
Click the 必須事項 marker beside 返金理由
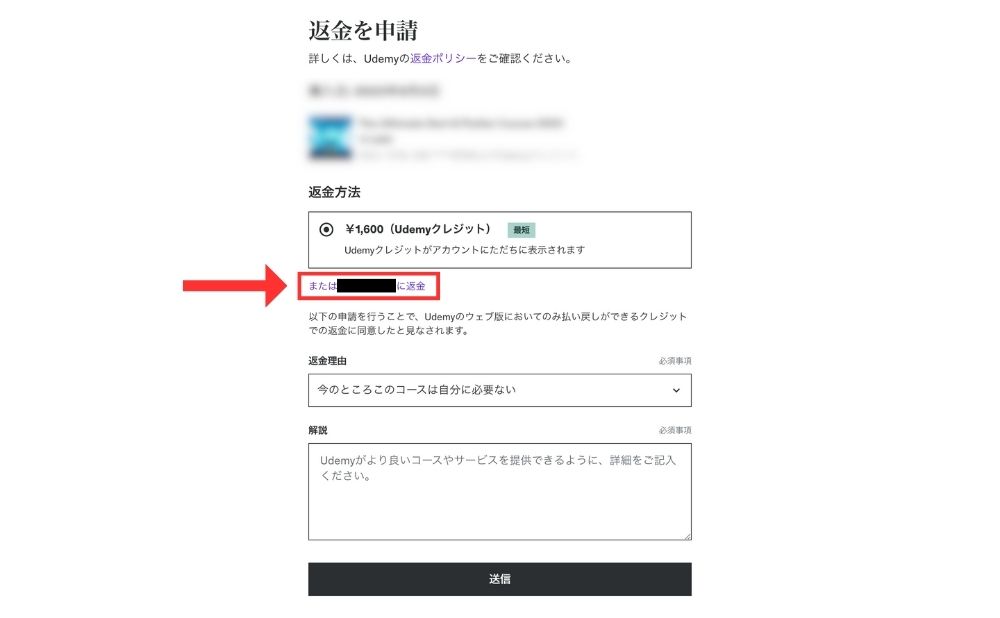tap(675, 361)
